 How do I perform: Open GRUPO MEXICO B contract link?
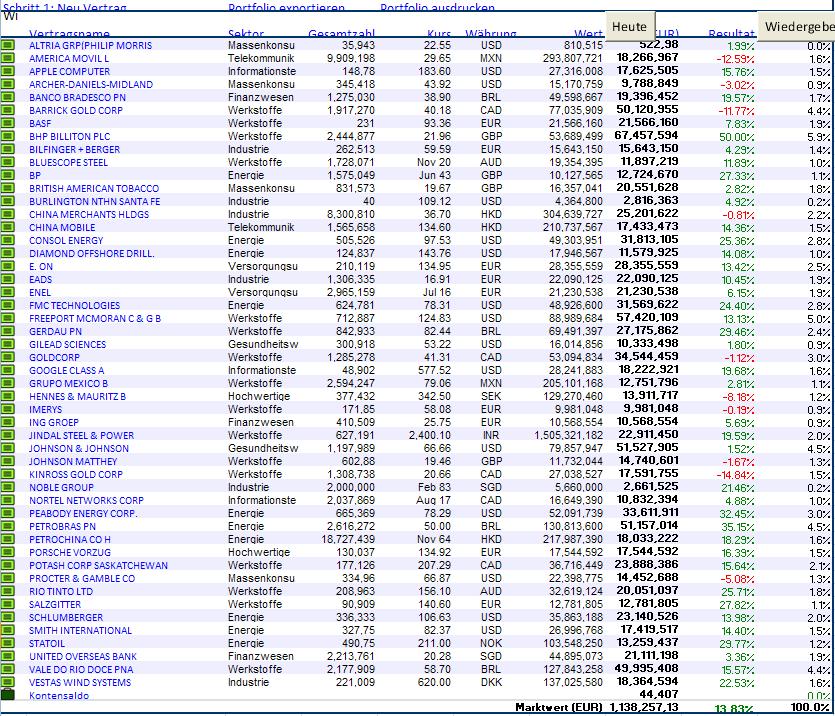69,383
